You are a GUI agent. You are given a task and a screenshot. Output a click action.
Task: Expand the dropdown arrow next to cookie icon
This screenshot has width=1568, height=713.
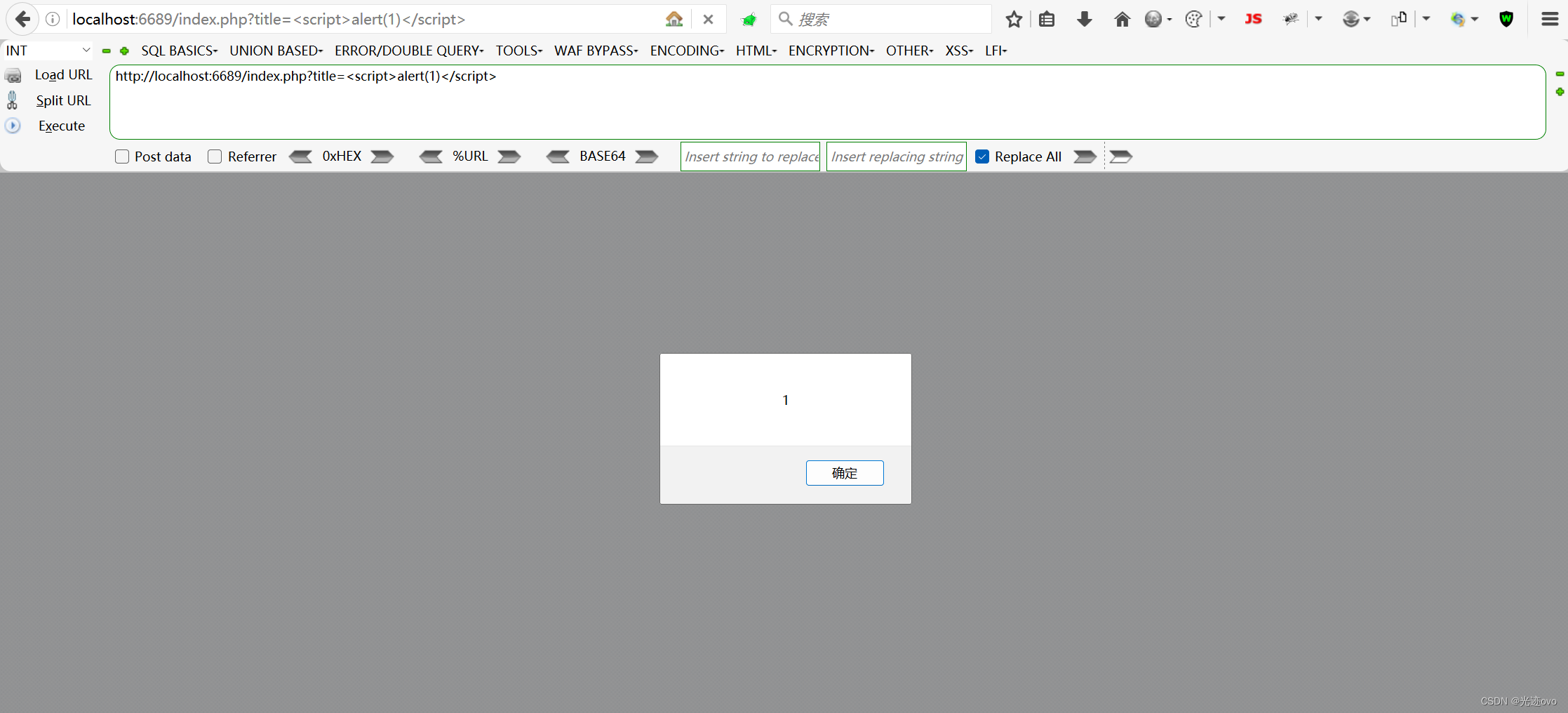click(1221, 19)
